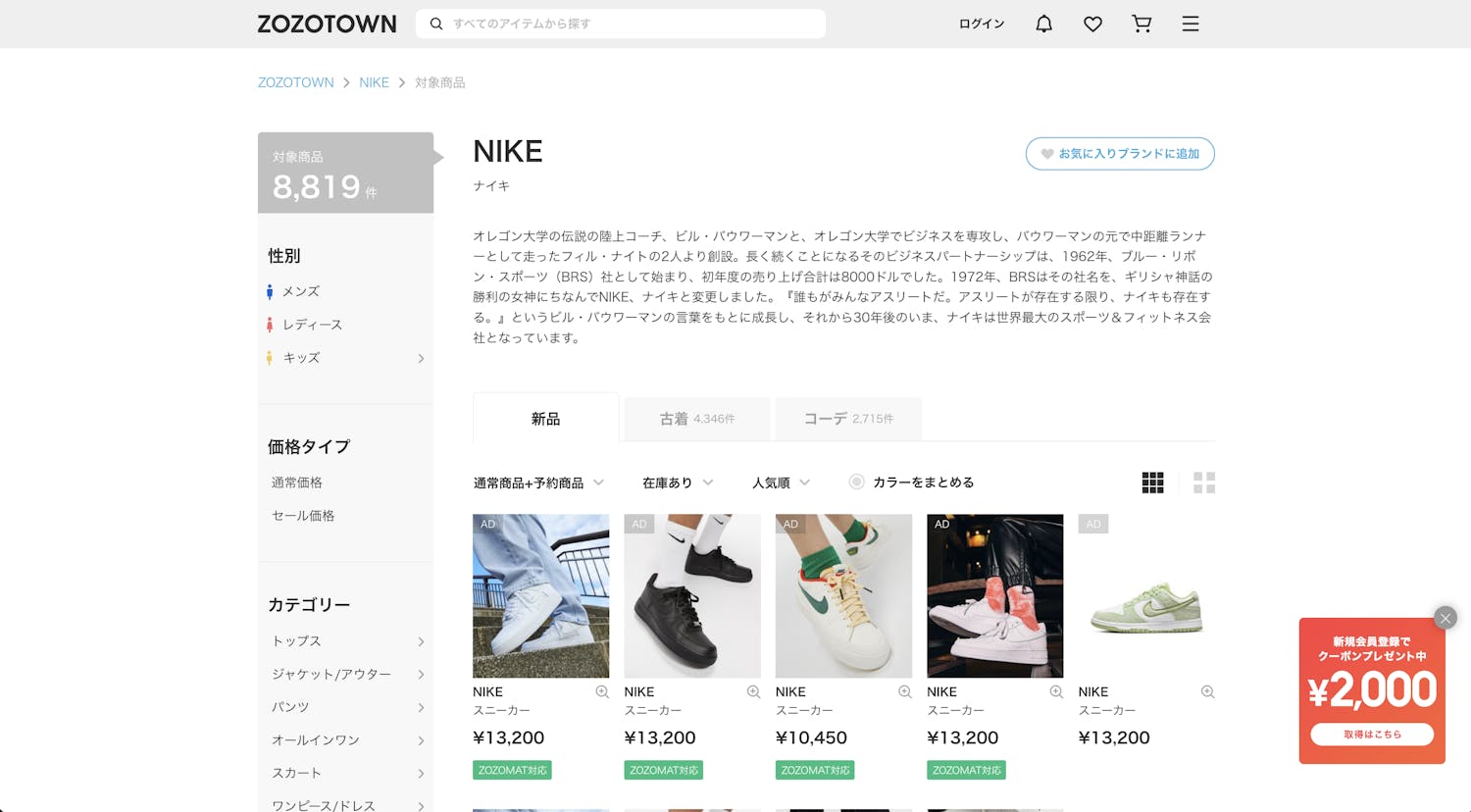Open the black Nike sneaker thumbnail
This screenshot has height=812, width=1471.
tap(692, 595)
